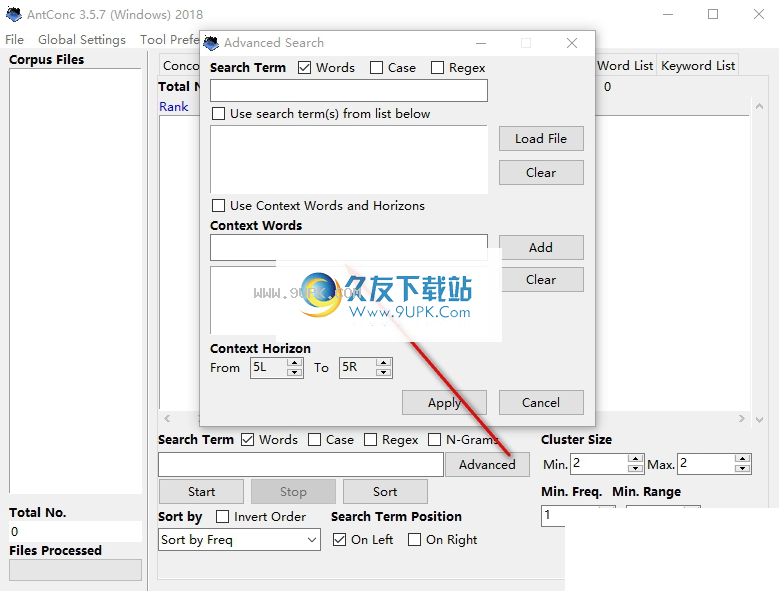
Task: Close the Advanced Search dialog
Action: pyautogui.click(x=572, y=43)
